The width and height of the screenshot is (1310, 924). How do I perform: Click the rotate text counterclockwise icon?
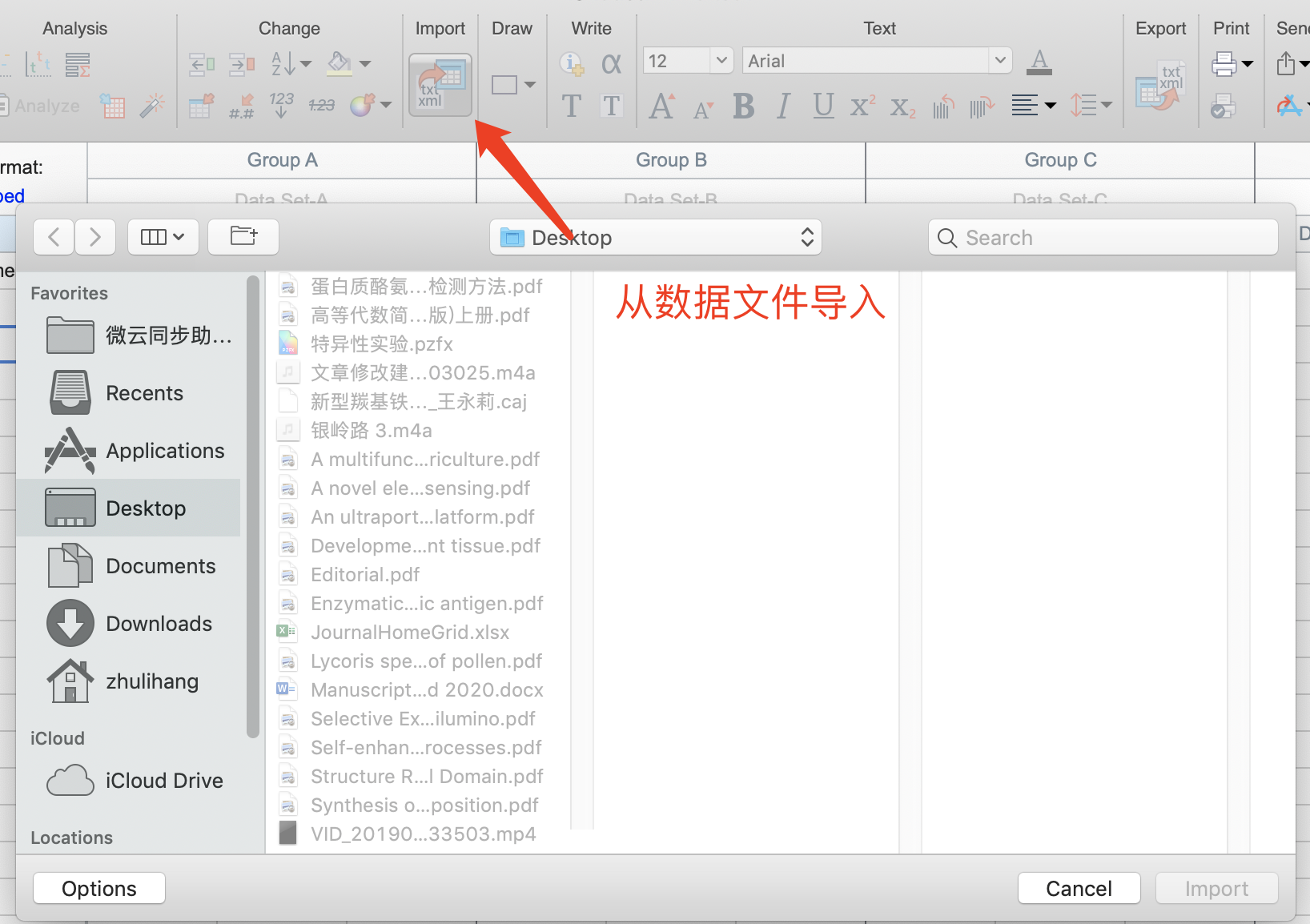943,106
